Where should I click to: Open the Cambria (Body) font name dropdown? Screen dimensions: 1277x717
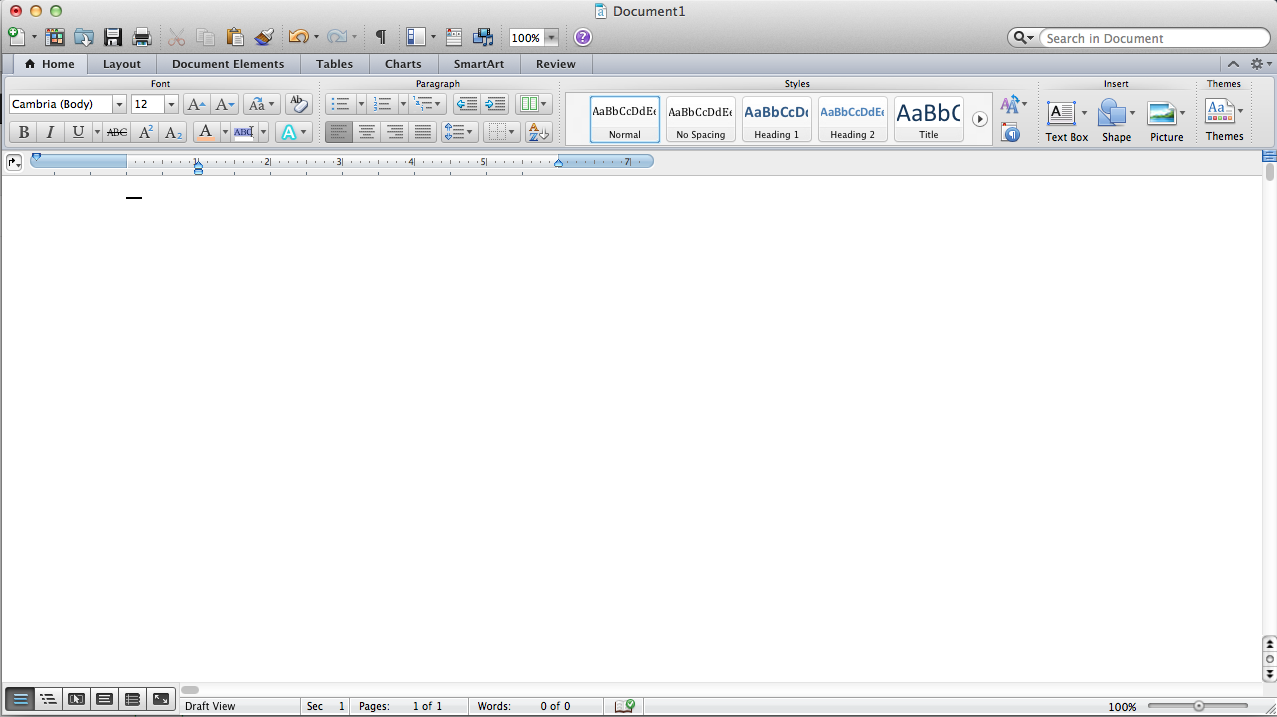point(119,104)
